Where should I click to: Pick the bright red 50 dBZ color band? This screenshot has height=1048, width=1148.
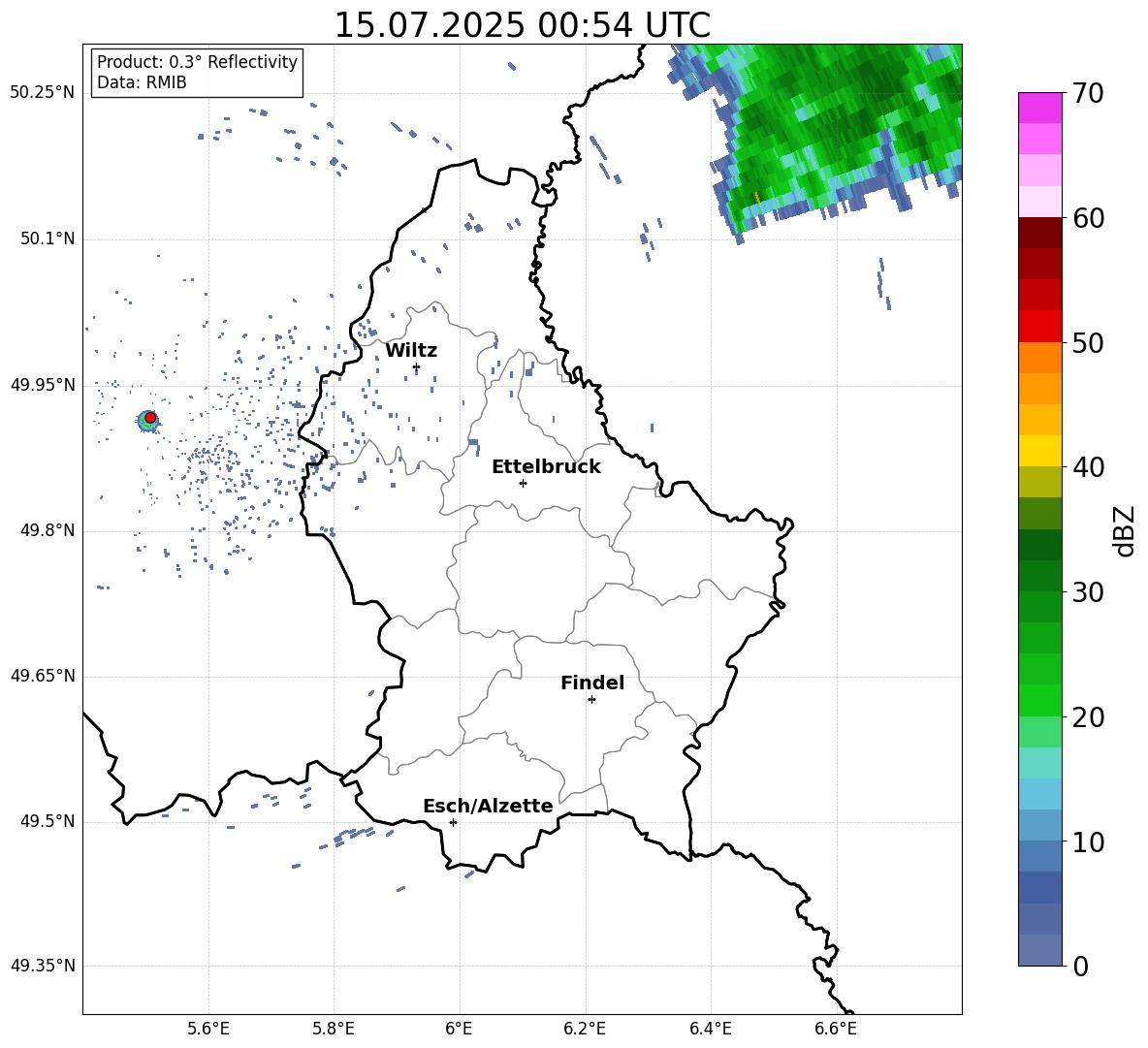[x=1039, y=327]
